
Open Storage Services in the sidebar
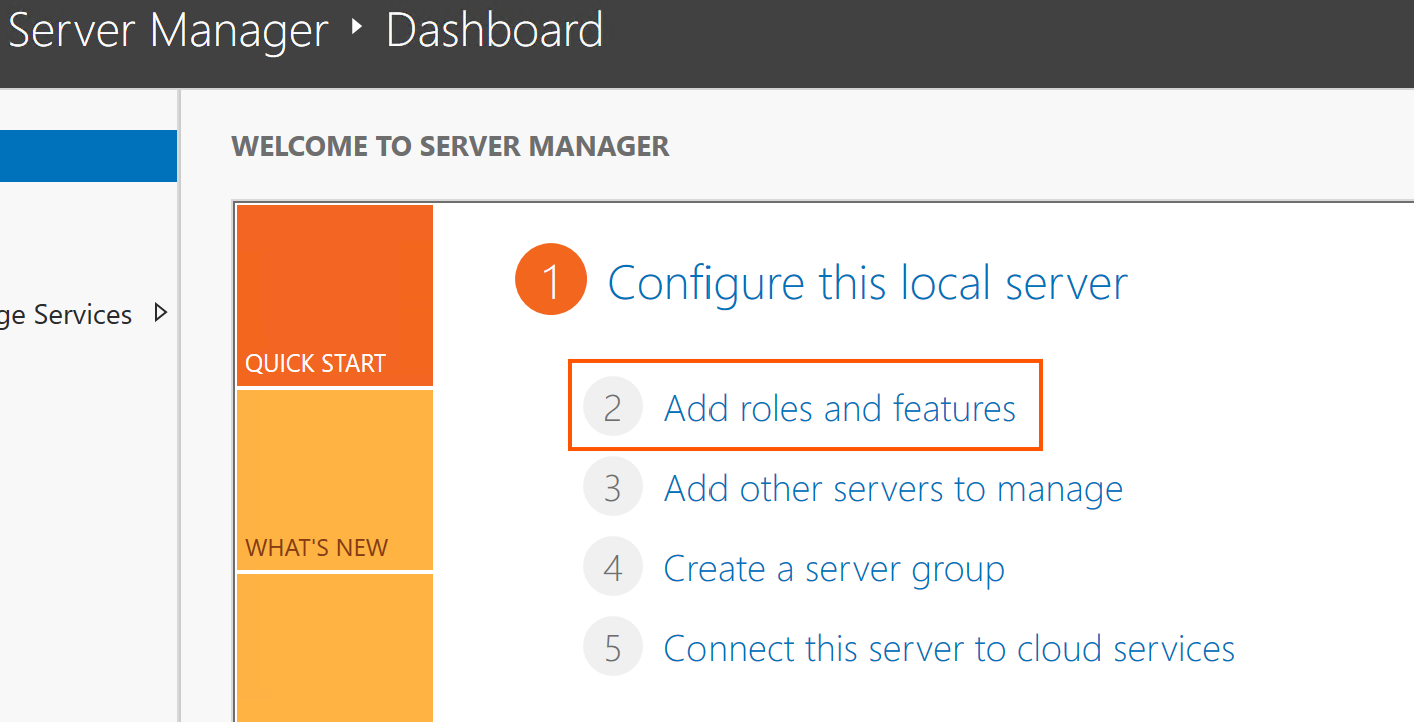tap(66, 315)
